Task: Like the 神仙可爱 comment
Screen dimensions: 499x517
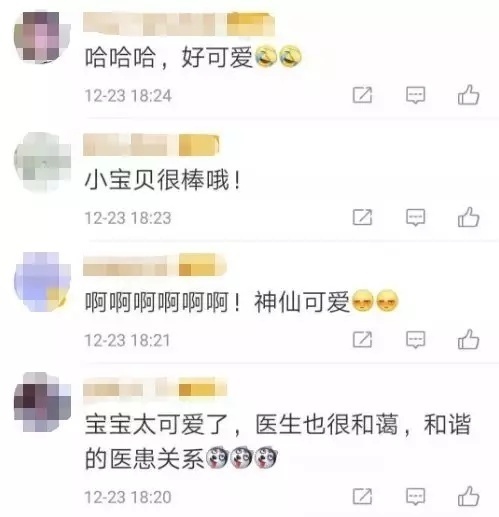Action: click(469, 339)
